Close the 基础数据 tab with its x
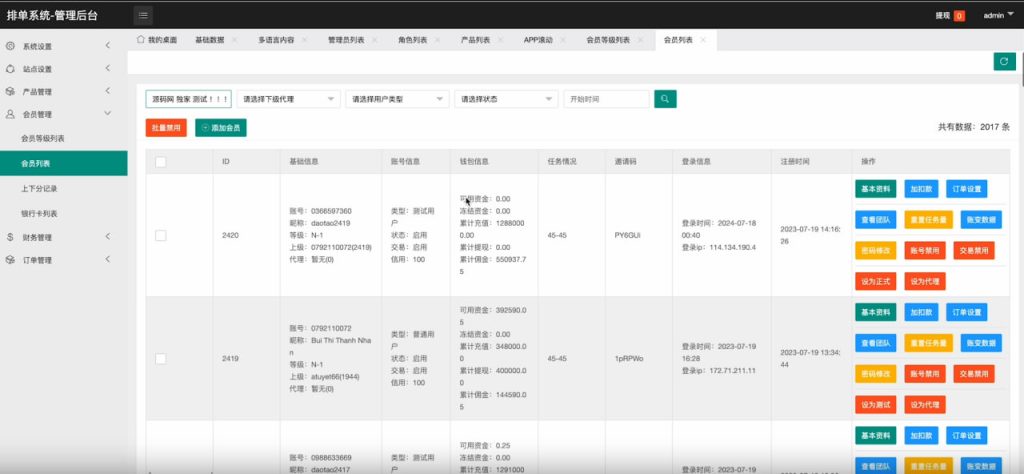The image size is (1024, 474). pyautogui.click(x=234, y=40)
